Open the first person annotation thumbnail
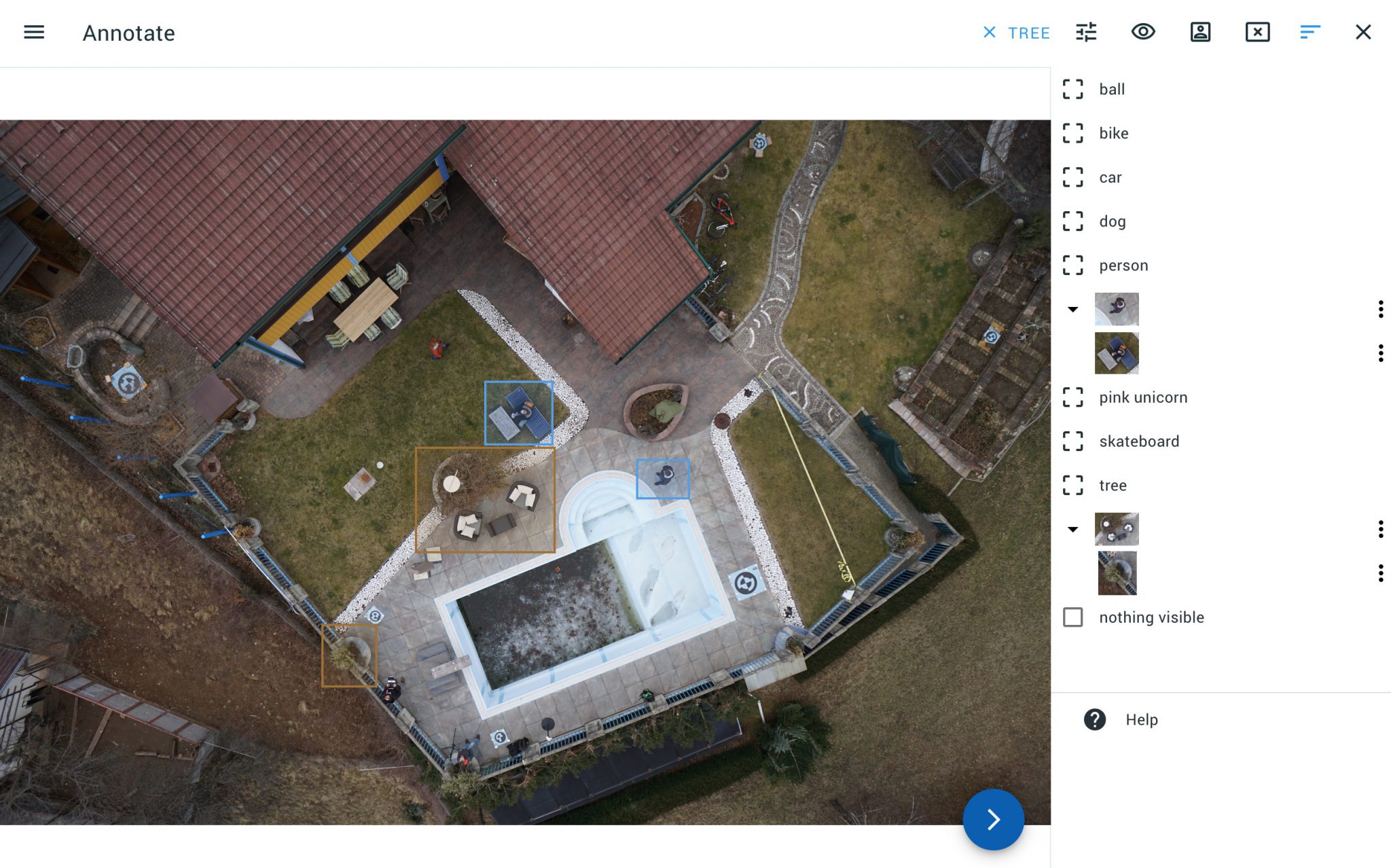This screenshot has height=868, width=1391. [1117, 309]
